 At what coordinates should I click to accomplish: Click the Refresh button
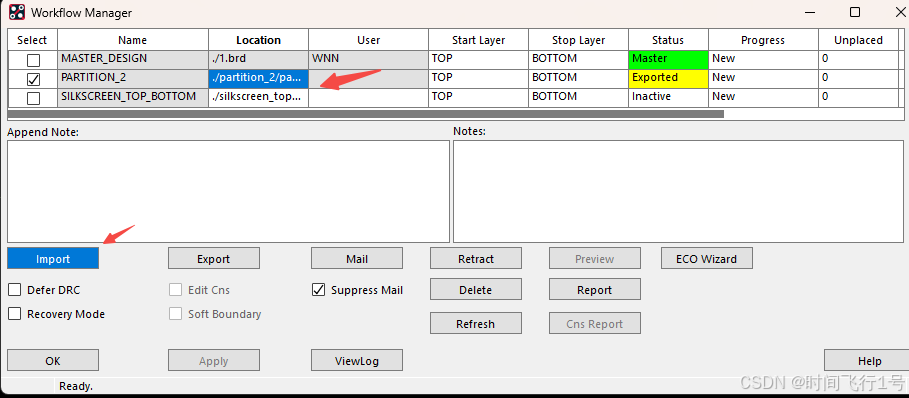click(475, 323)
